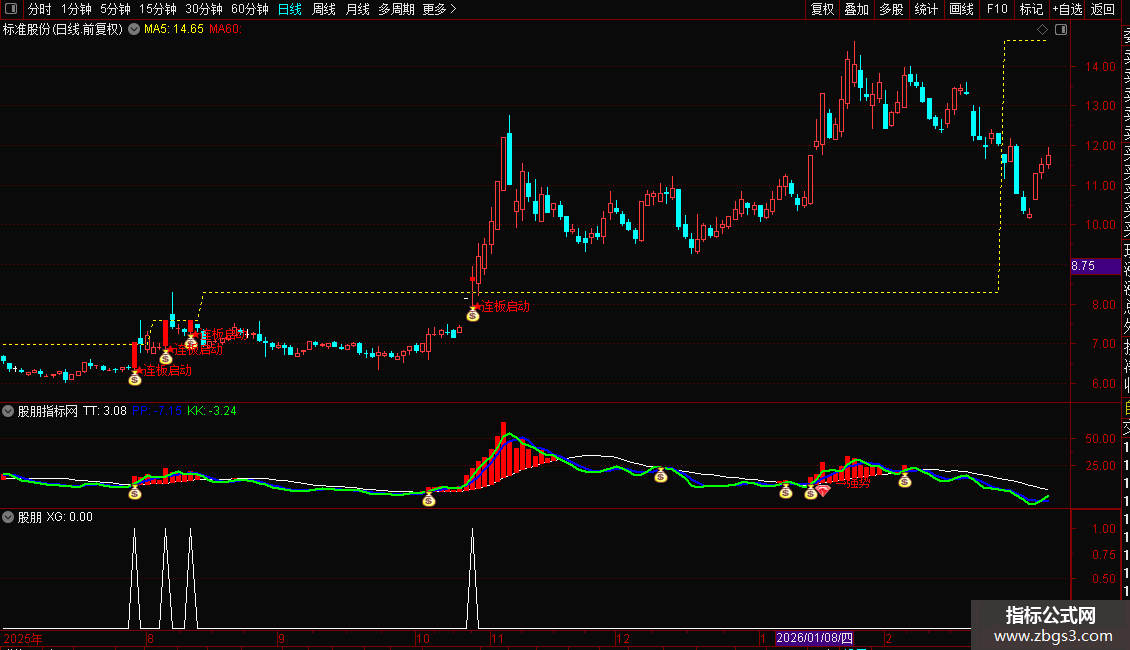Open the 画线 drawing tools
The height and width of the screenshot is (650, 1130).
pos(961,9)
